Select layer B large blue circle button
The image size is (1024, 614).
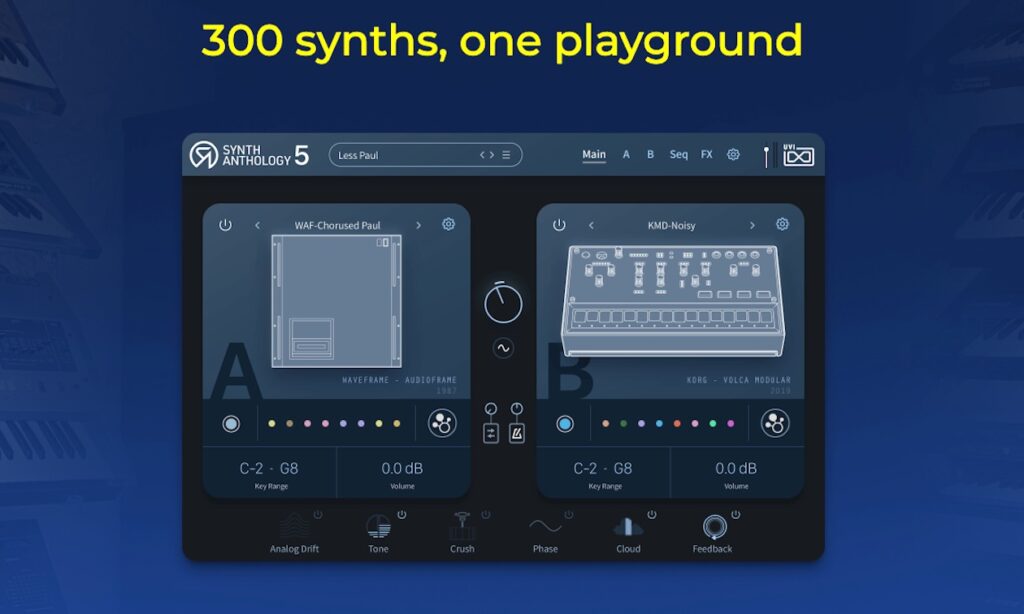pos(565,424)
